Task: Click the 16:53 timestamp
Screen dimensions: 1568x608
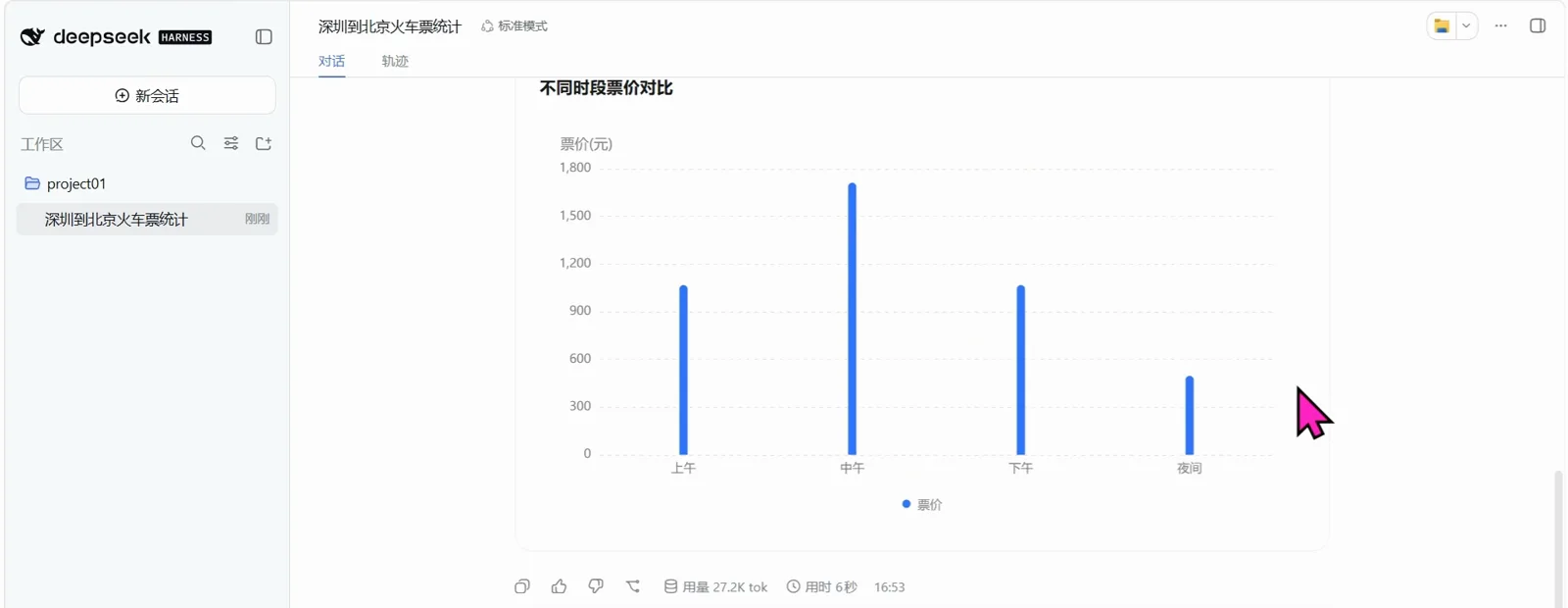Action: coord(890,586)
